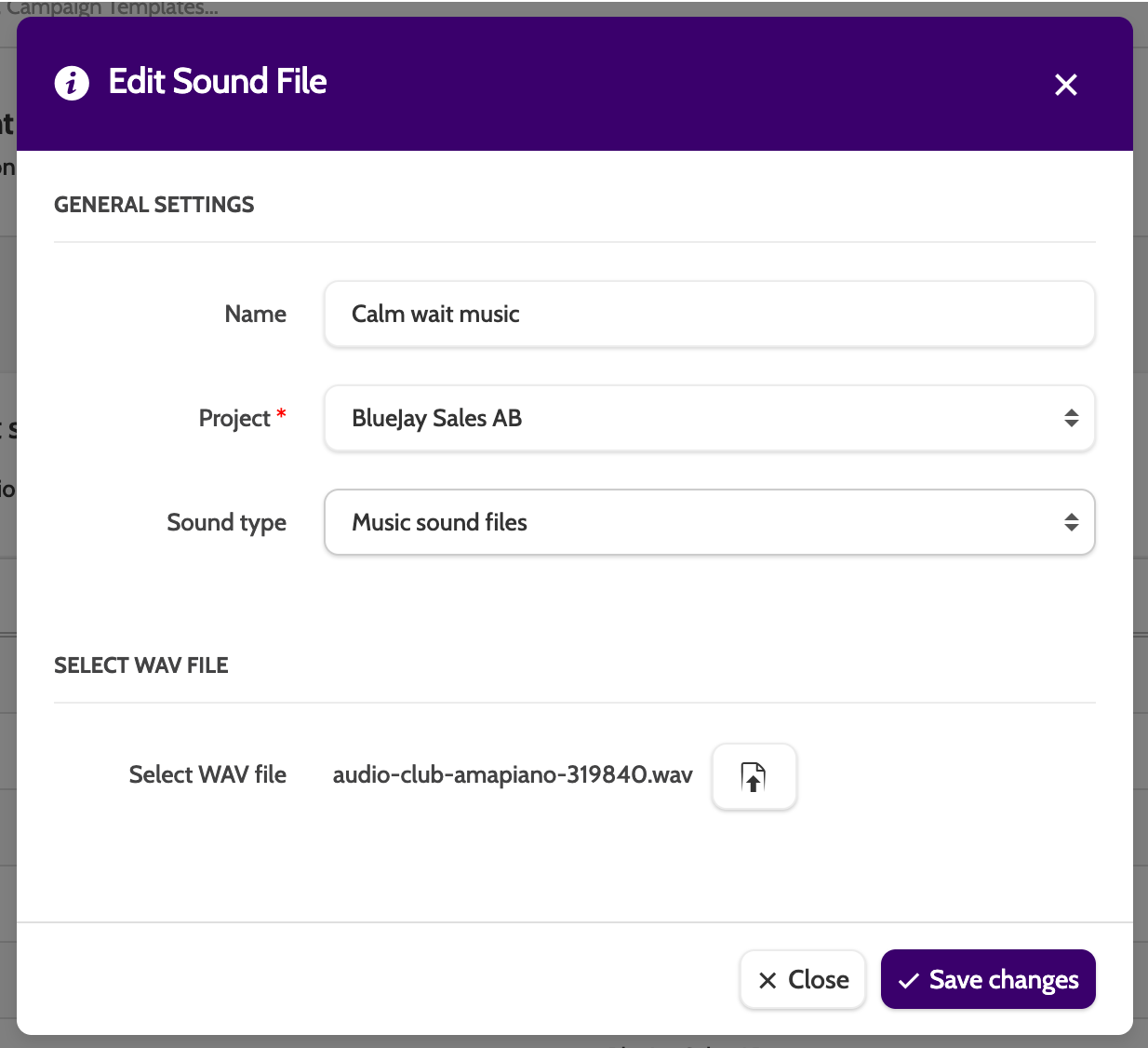Click the audio-club-amapiano-319840.wav file name

[513, 774]
